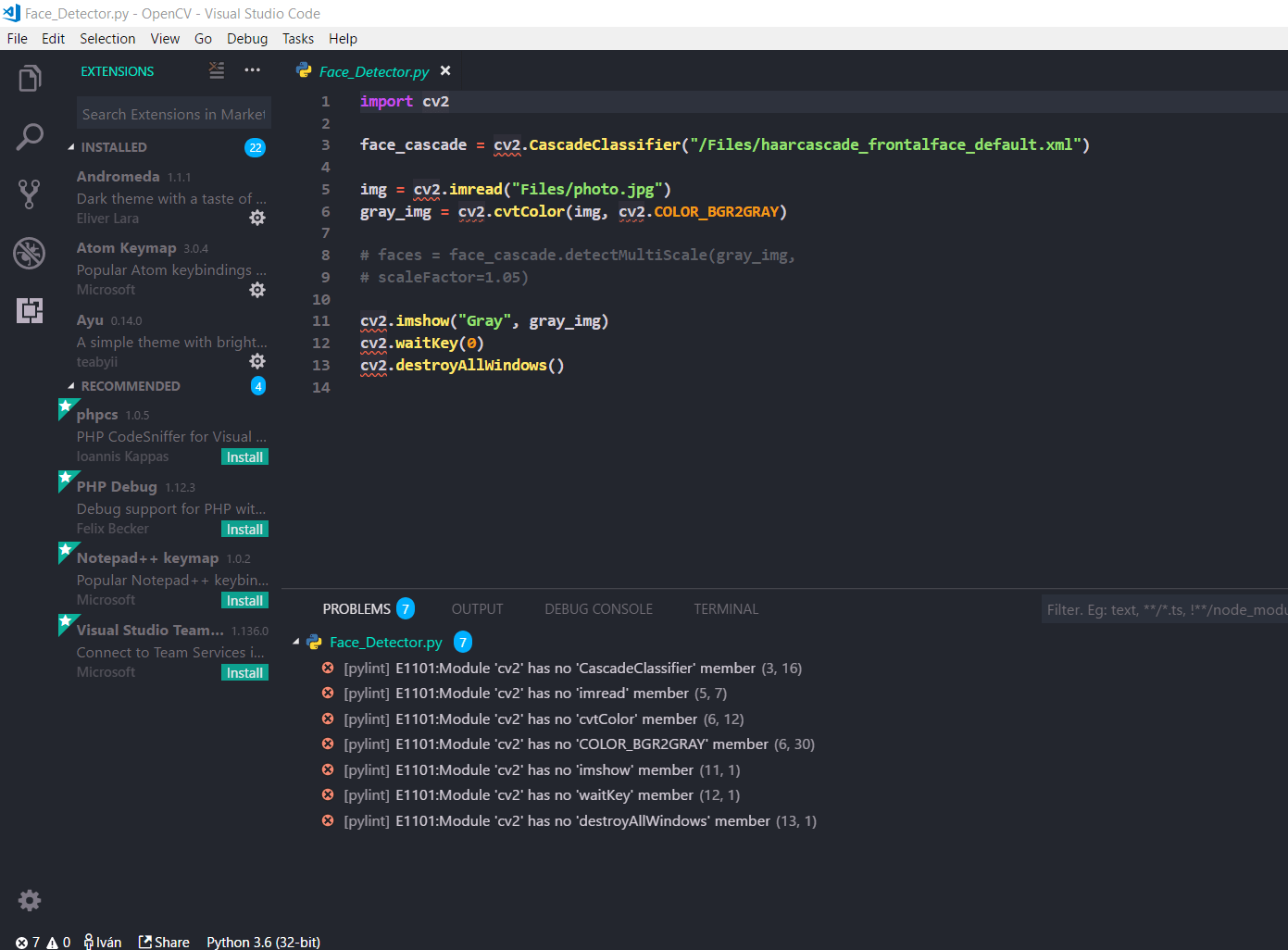The image size is (1288, 950).
Task: Select the PROBLEMS panel tab
Action: 356,608
